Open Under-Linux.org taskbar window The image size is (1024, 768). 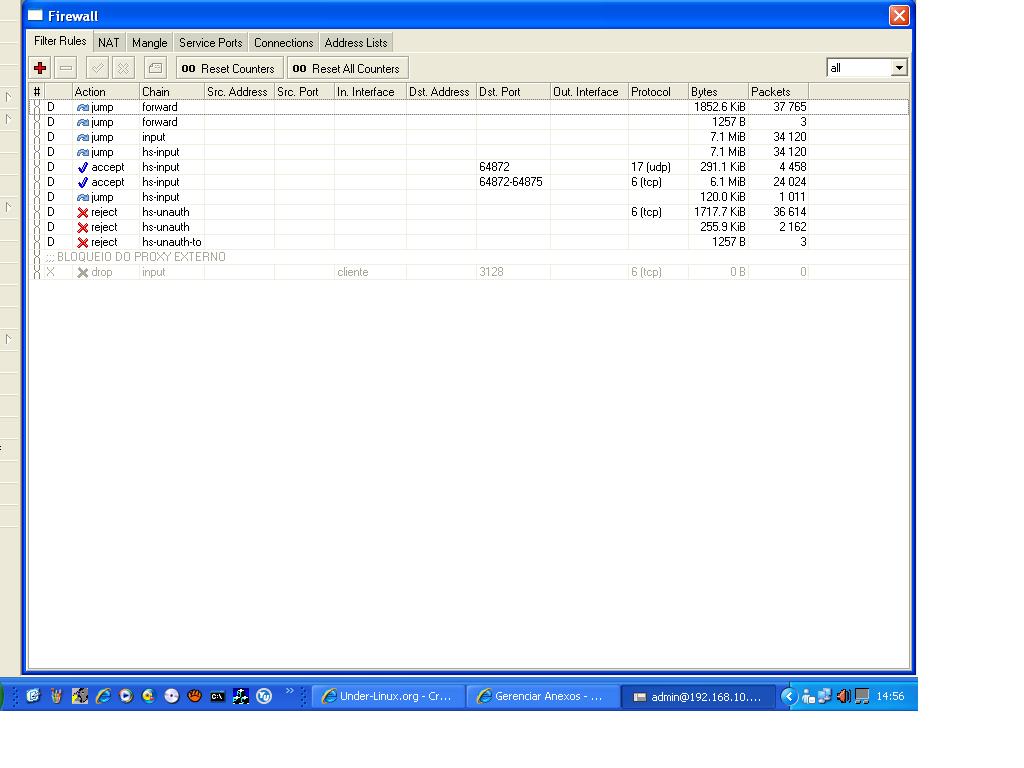tap(389, 696)
